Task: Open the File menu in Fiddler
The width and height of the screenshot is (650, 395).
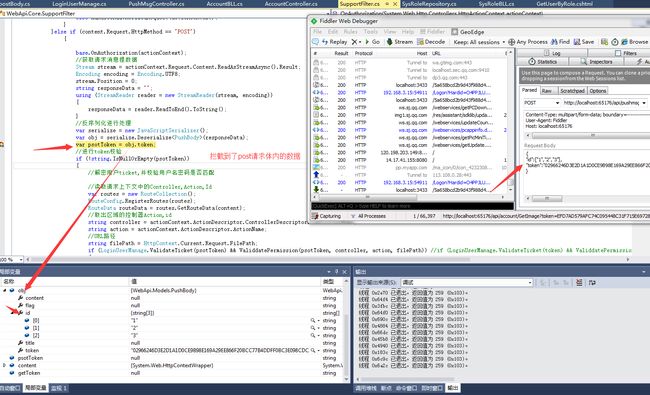Action: pyautogui.click(x=318, y=32)
